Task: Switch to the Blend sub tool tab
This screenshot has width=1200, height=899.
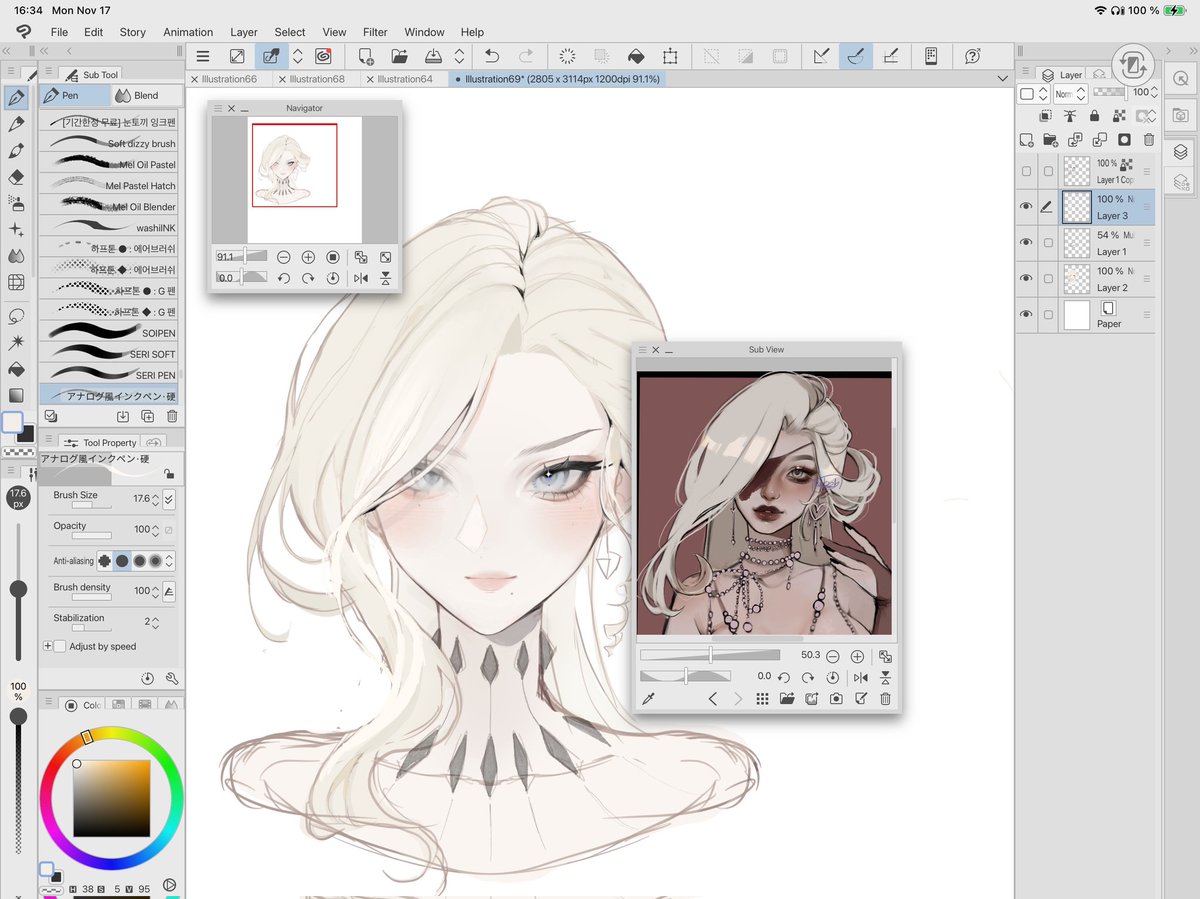Action: [x=146, y=95]
